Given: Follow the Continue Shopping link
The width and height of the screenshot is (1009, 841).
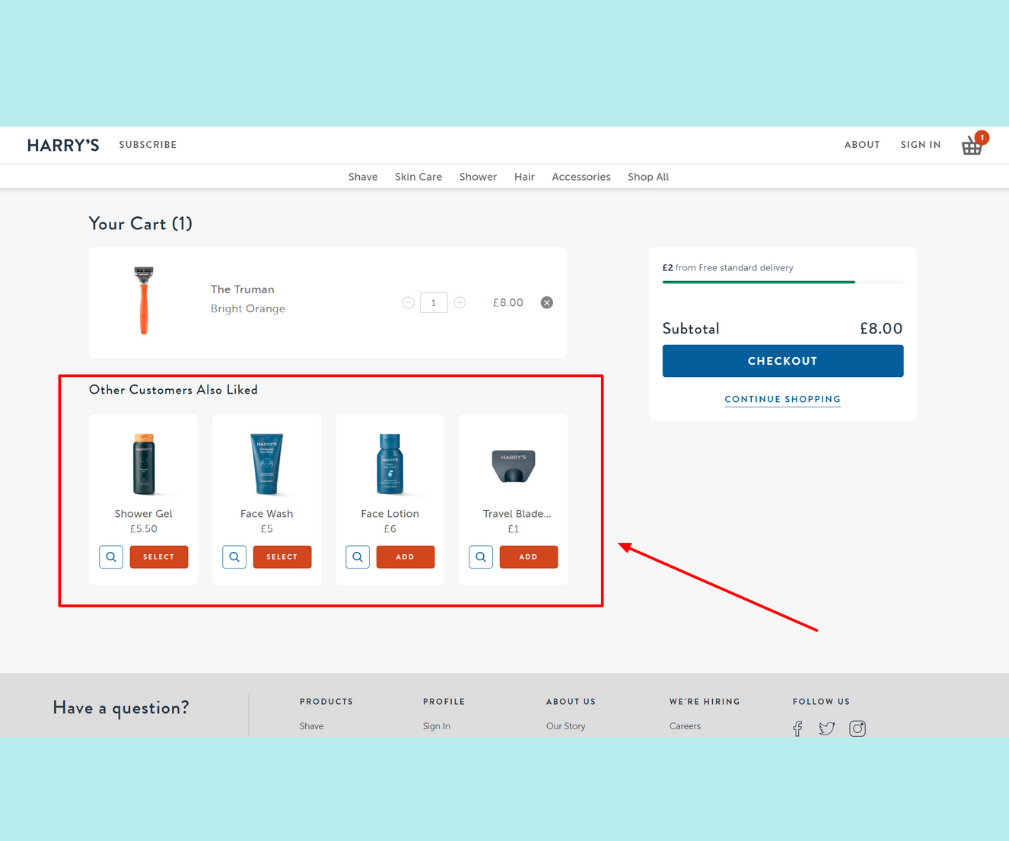Looking at the screenshot, I should pos(782,400).
